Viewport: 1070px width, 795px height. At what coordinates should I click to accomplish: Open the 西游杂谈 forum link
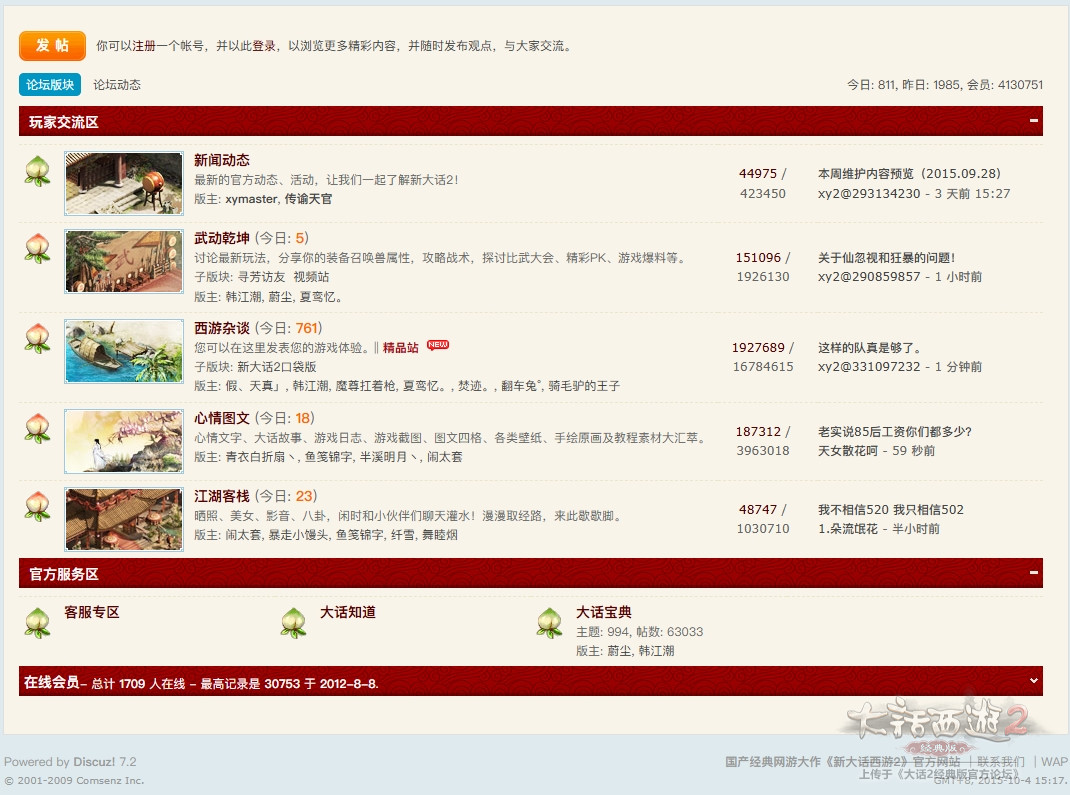tap(222, 328)
